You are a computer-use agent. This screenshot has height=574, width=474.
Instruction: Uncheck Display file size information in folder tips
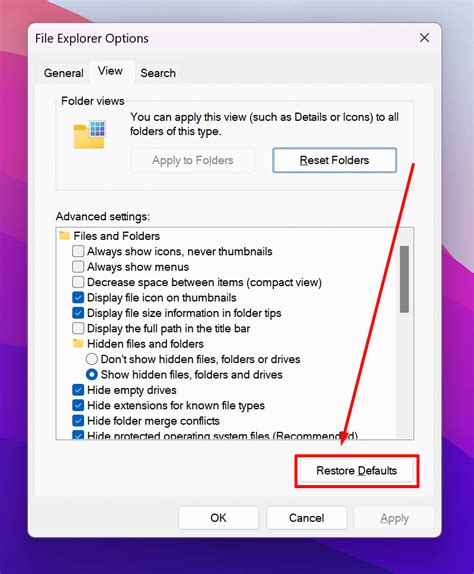[x=78, y=313]
